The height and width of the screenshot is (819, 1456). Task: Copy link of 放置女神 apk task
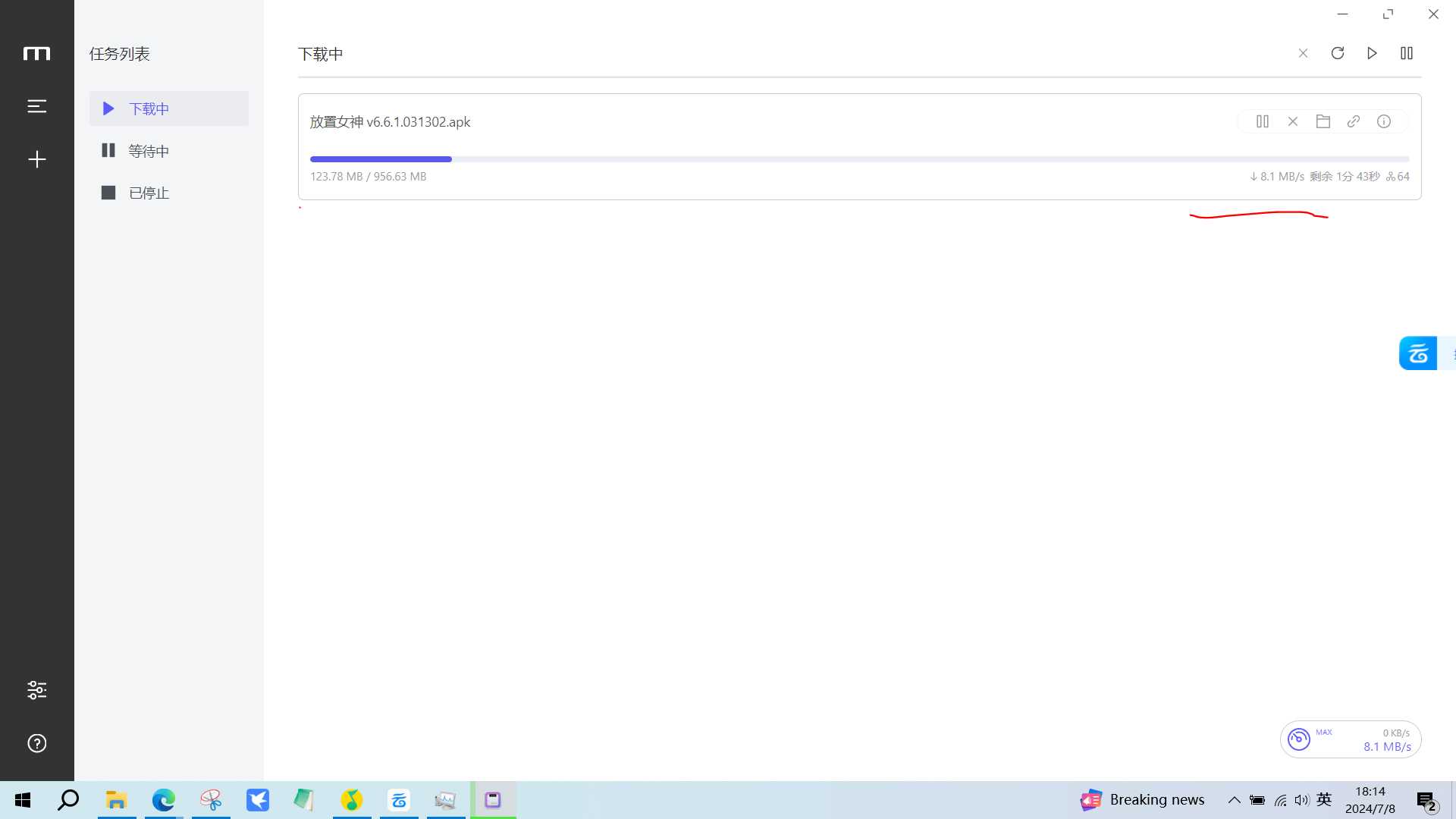click(1354, 121)
